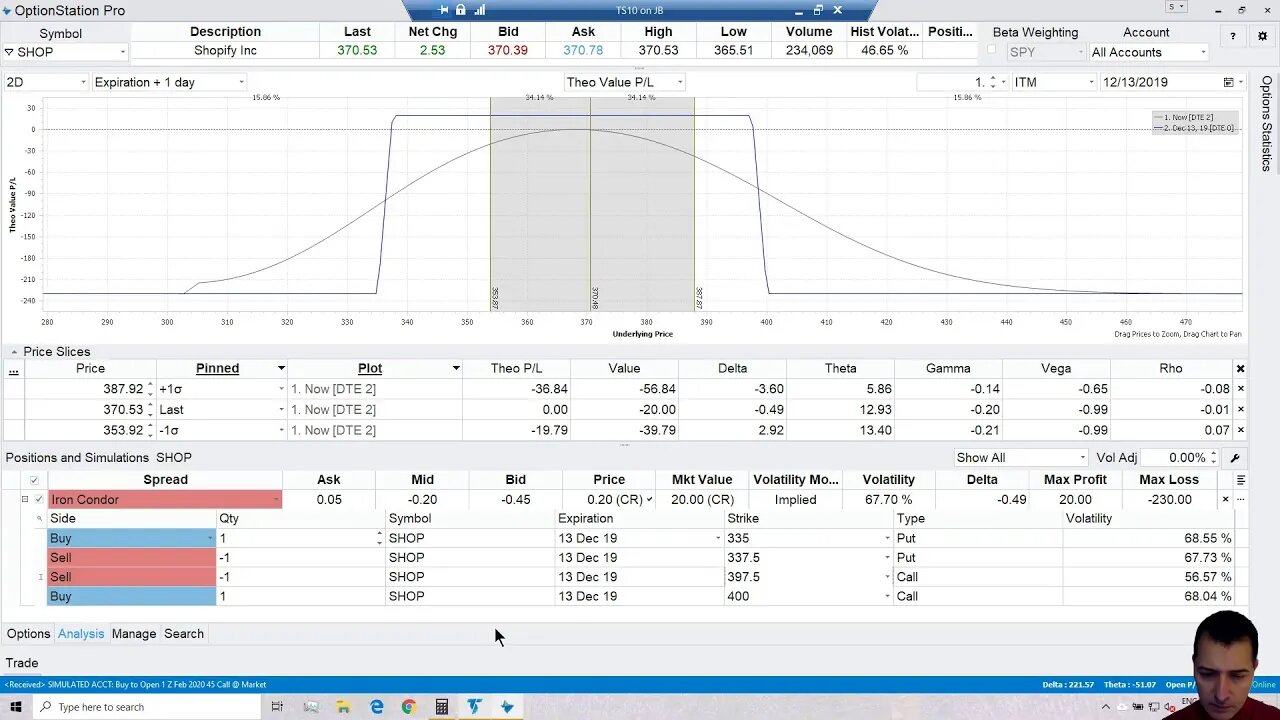Click the Max Profit column header
1280x720 pixels.
1075,480
